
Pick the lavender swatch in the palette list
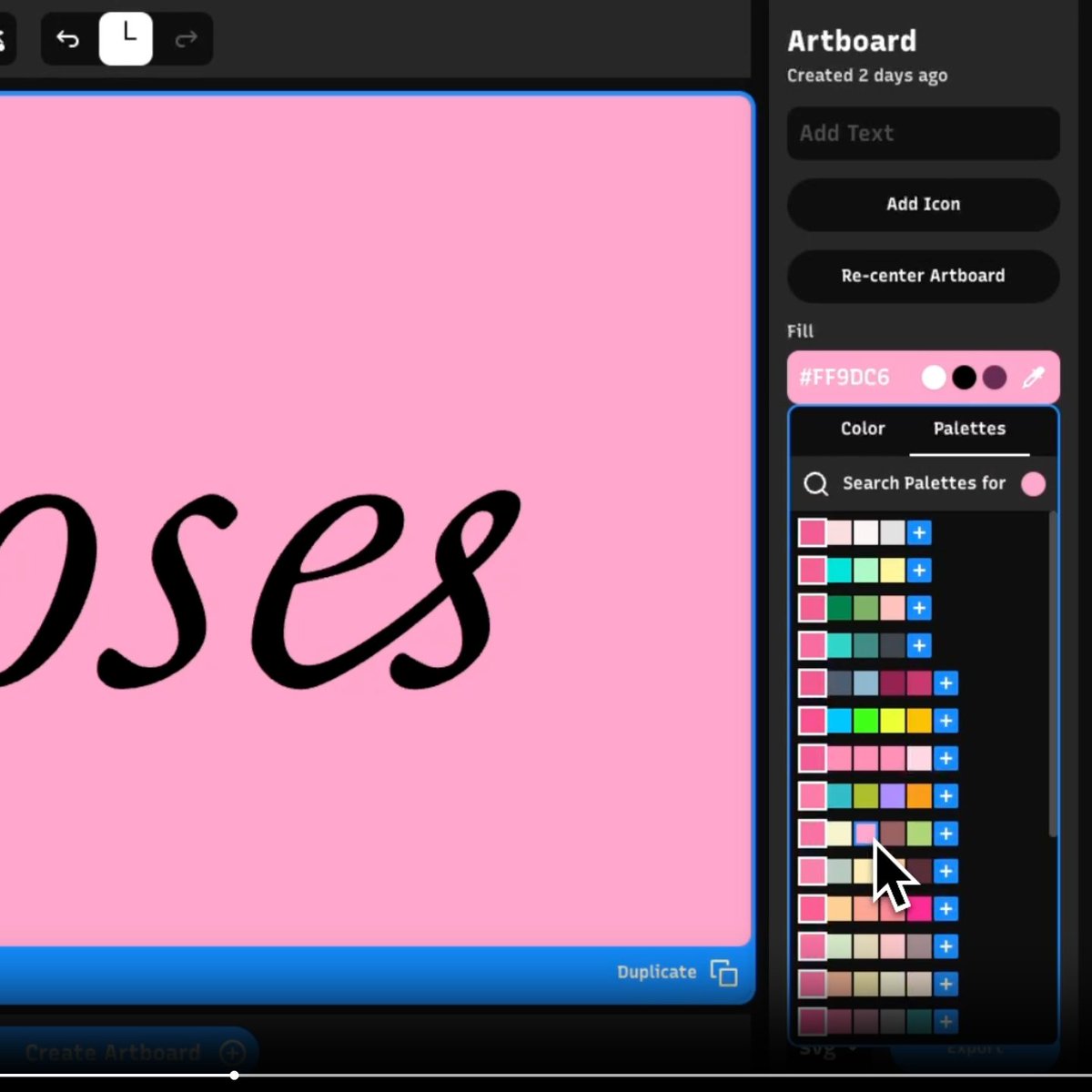click(x=892, y=796)
